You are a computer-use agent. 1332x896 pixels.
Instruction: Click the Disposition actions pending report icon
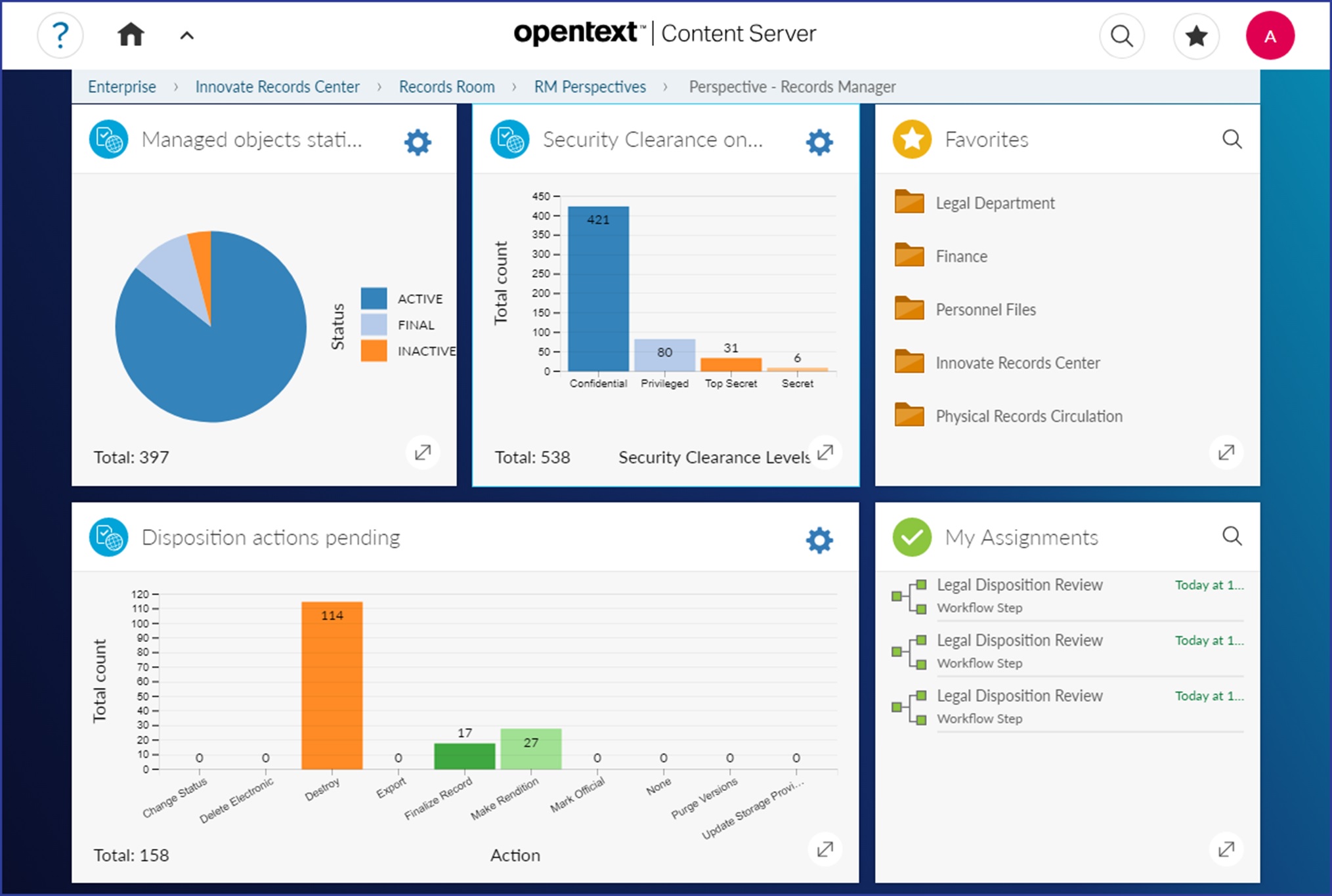click(x=108, y=537)
